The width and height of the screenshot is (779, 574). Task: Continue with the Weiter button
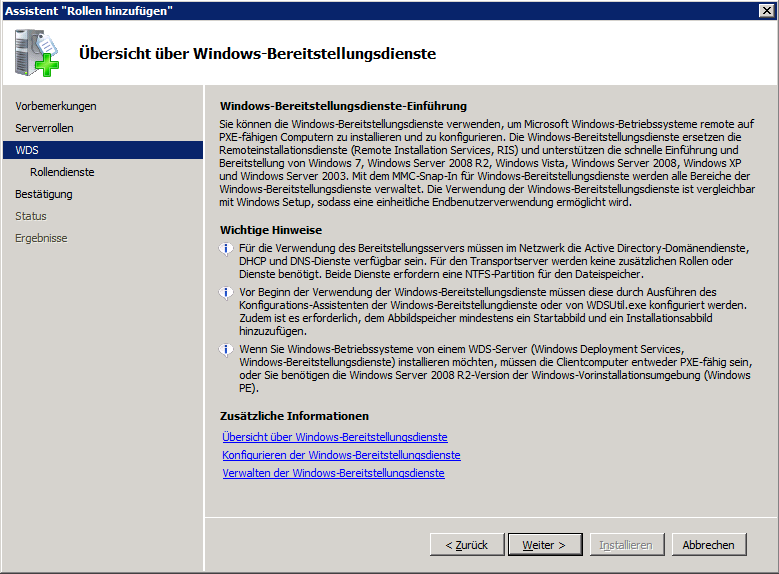coord(544,545)
